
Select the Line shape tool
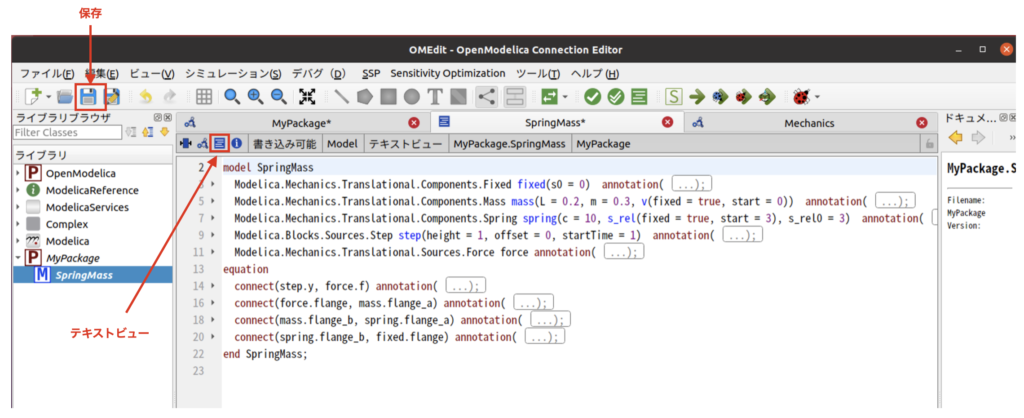[x=342, y=97]
